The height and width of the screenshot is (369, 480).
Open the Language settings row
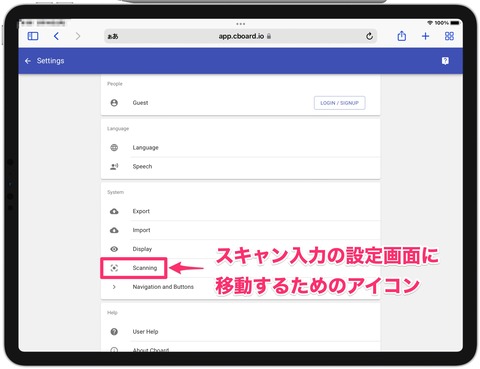click(x=240, y=147)
